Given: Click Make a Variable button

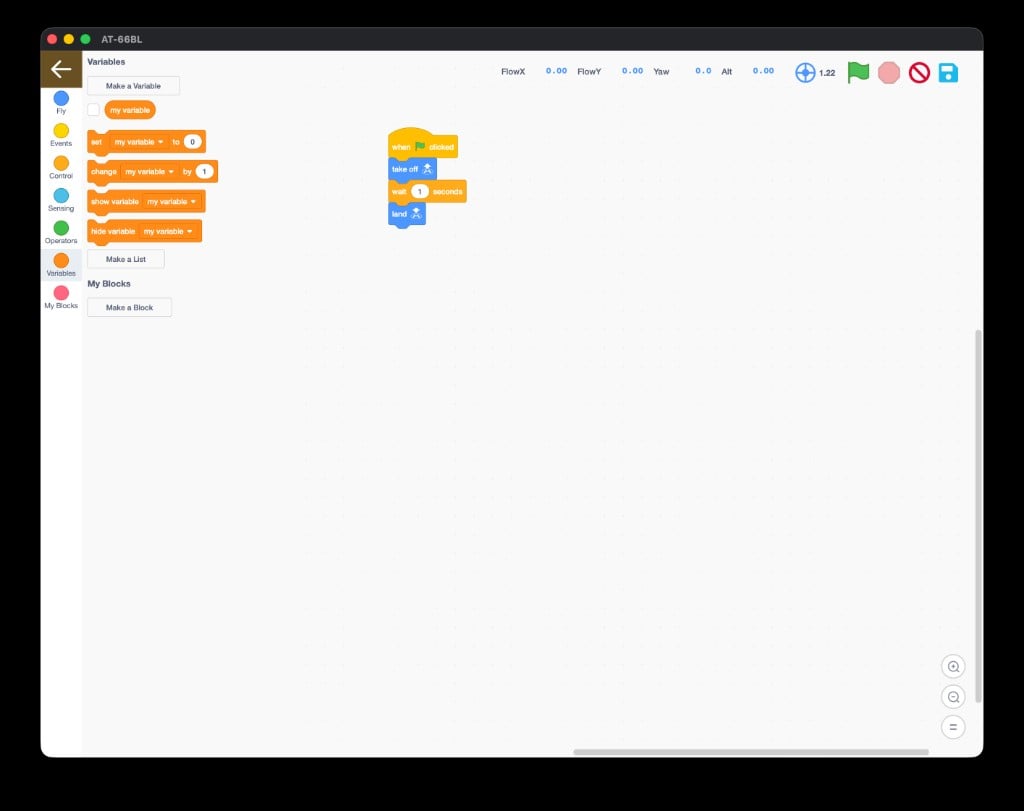Looking at the screenshot, I should click(133, 86).
